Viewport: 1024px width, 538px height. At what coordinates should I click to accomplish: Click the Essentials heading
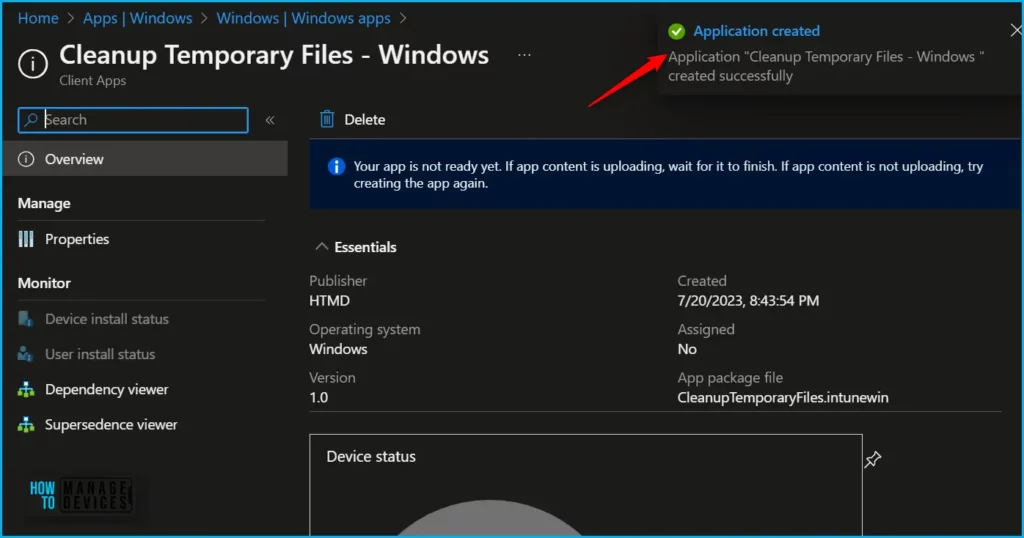pyautogui.click(x=365, y=247)
